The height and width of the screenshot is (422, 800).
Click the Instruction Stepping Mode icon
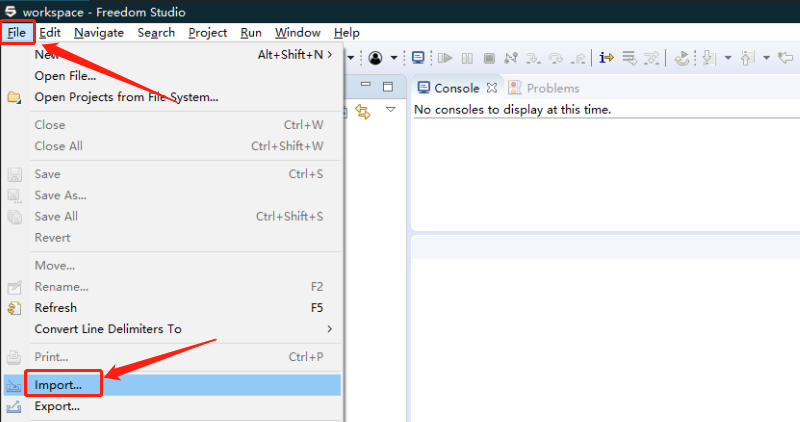[606, 58]
